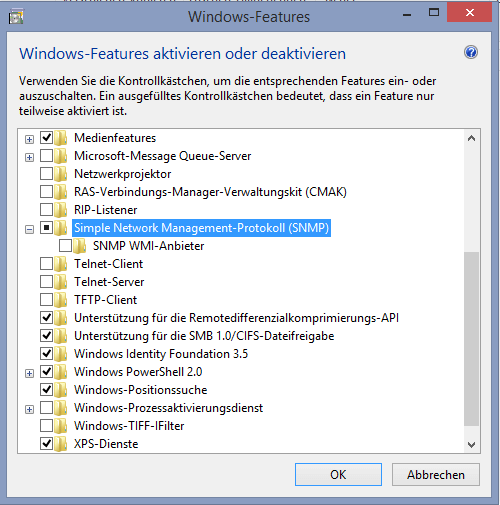The image size is (500, 505).
Task: Click the Abbrechen button
Action: [436, 474]
